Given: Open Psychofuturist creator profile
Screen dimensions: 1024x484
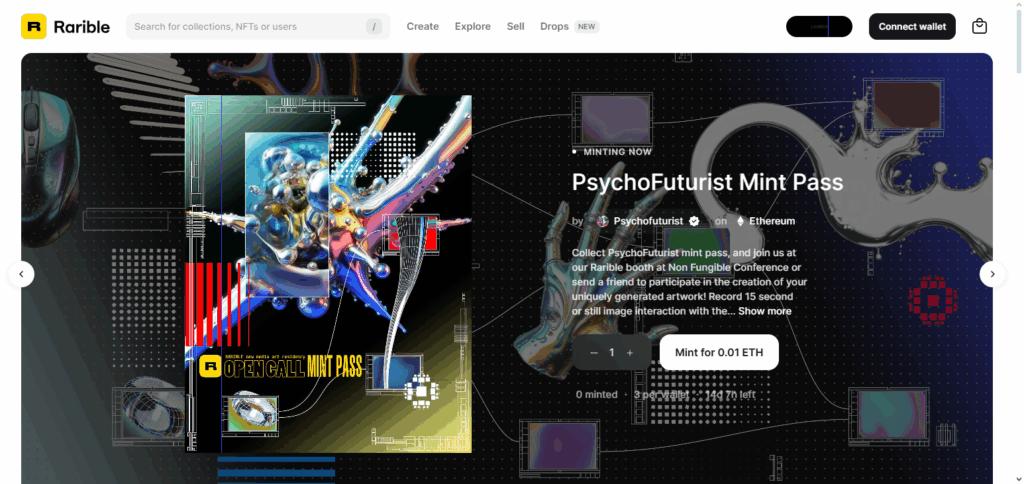Looking at the screenshot, I should click(648, 221).
